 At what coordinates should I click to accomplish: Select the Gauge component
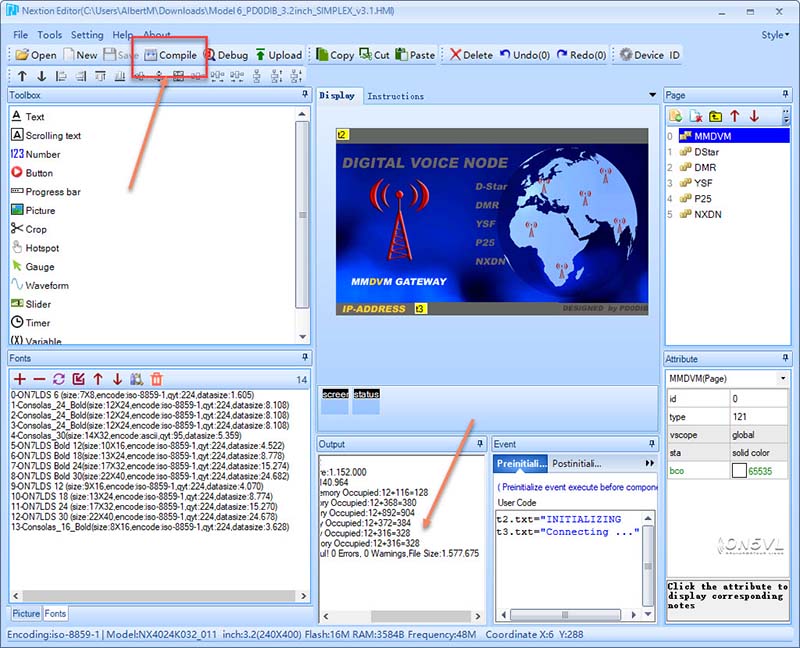[33, 266]
